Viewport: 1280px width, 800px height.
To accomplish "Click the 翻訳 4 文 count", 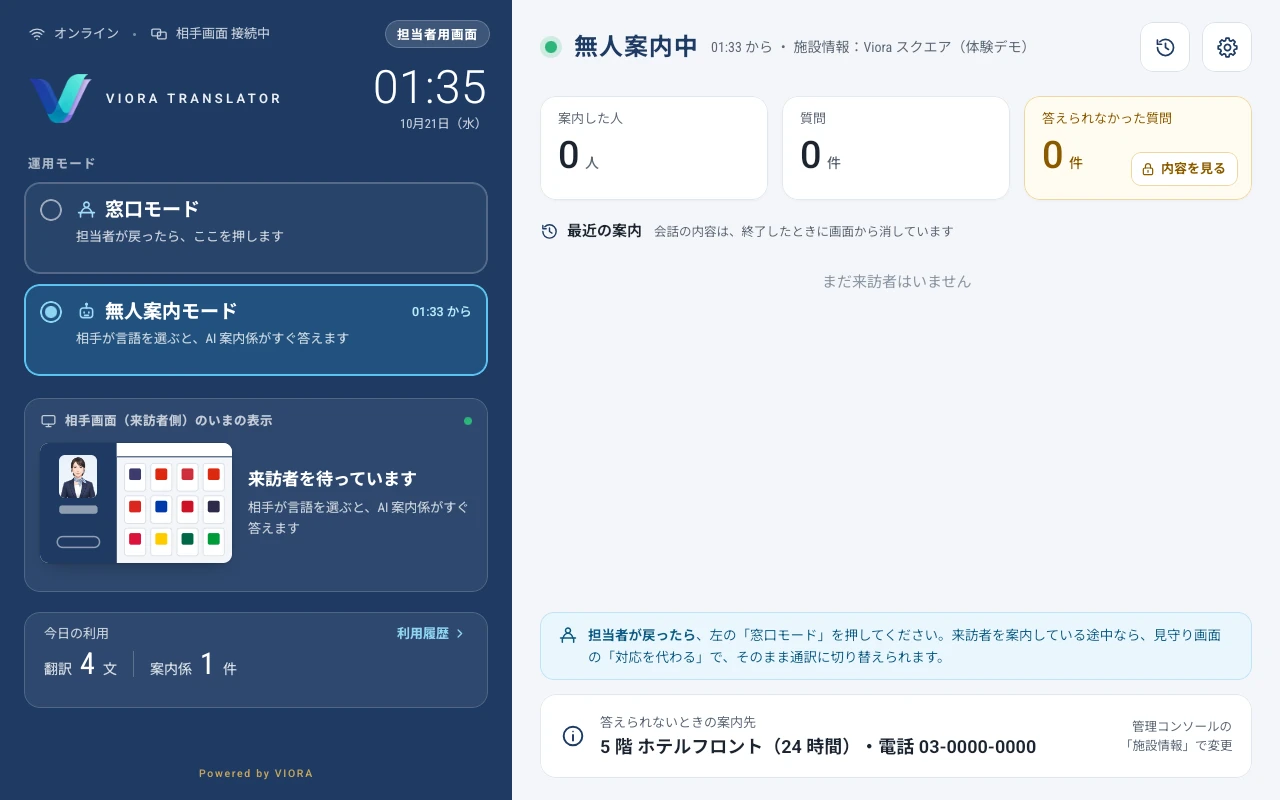I will pos(81,665).
